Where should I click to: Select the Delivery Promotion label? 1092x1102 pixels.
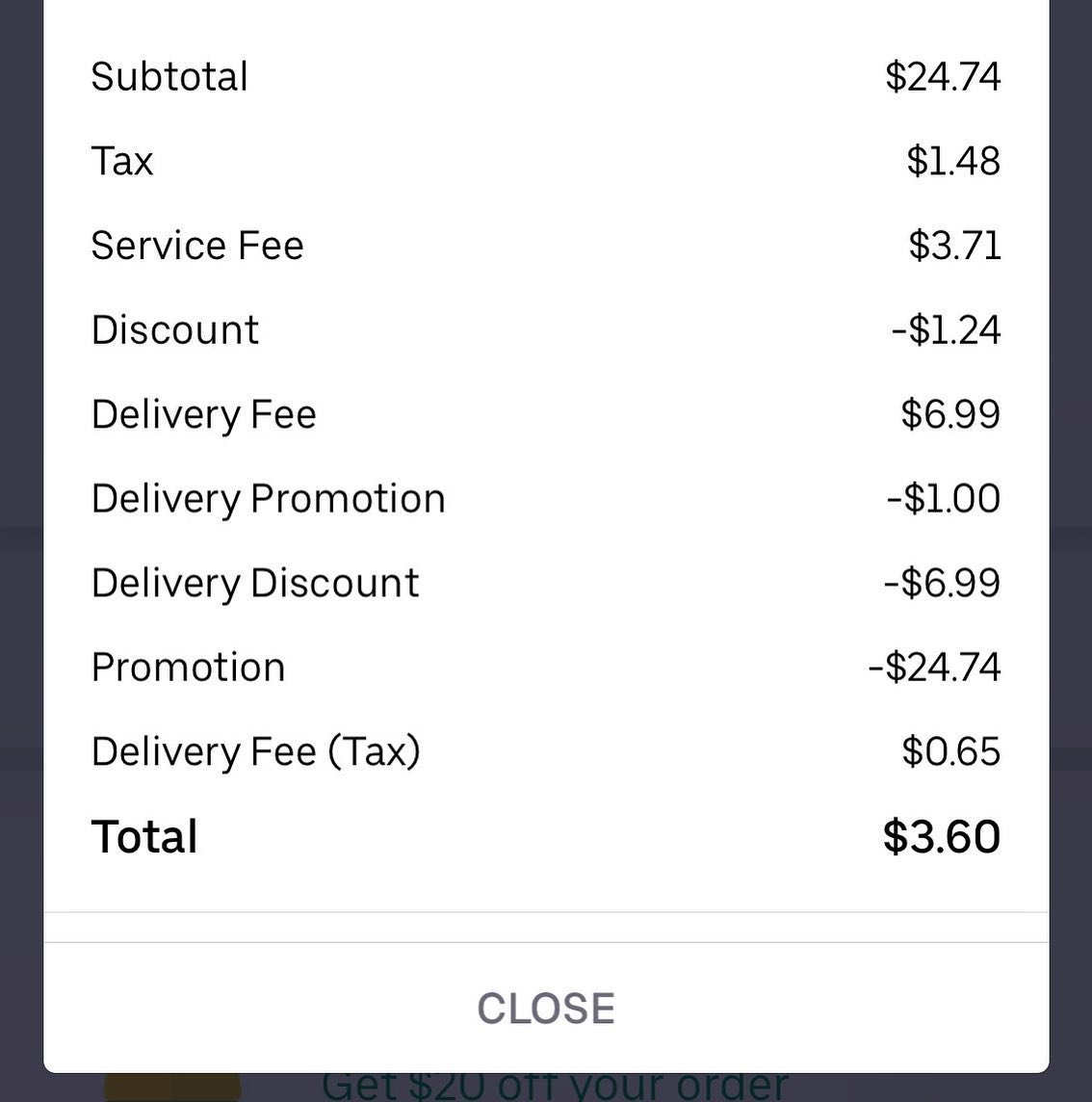pos(269,499)
